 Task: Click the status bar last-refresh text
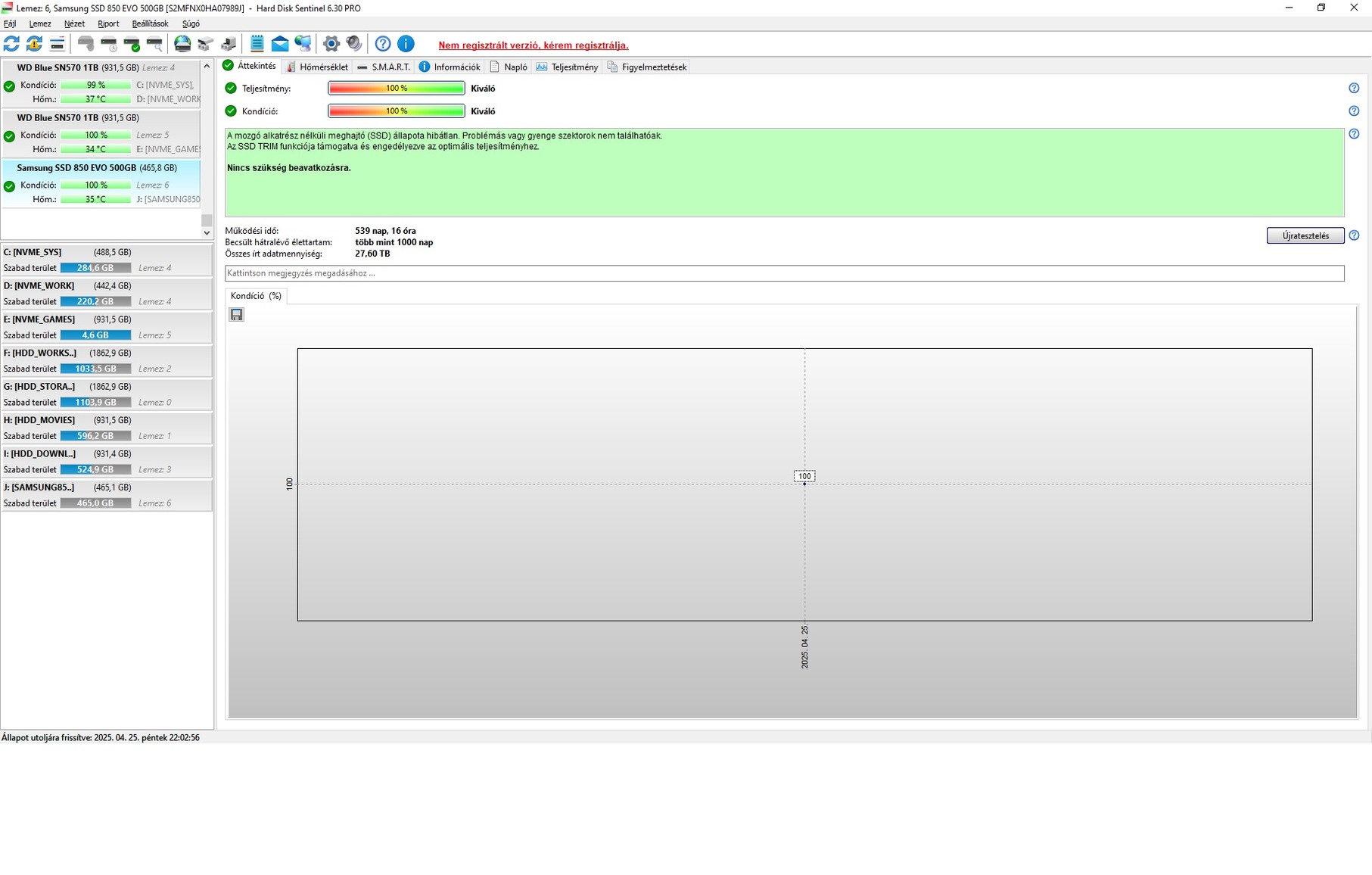pos(101,737)
